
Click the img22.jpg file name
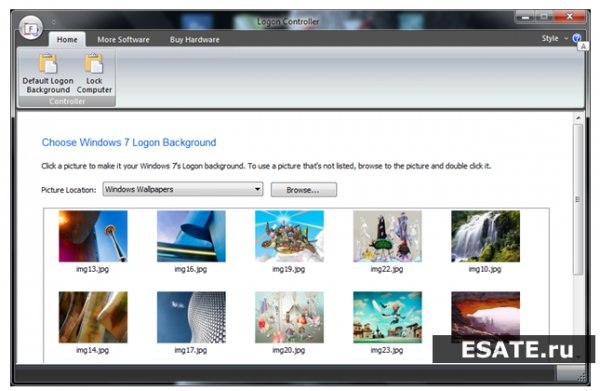tap(387, 269)
